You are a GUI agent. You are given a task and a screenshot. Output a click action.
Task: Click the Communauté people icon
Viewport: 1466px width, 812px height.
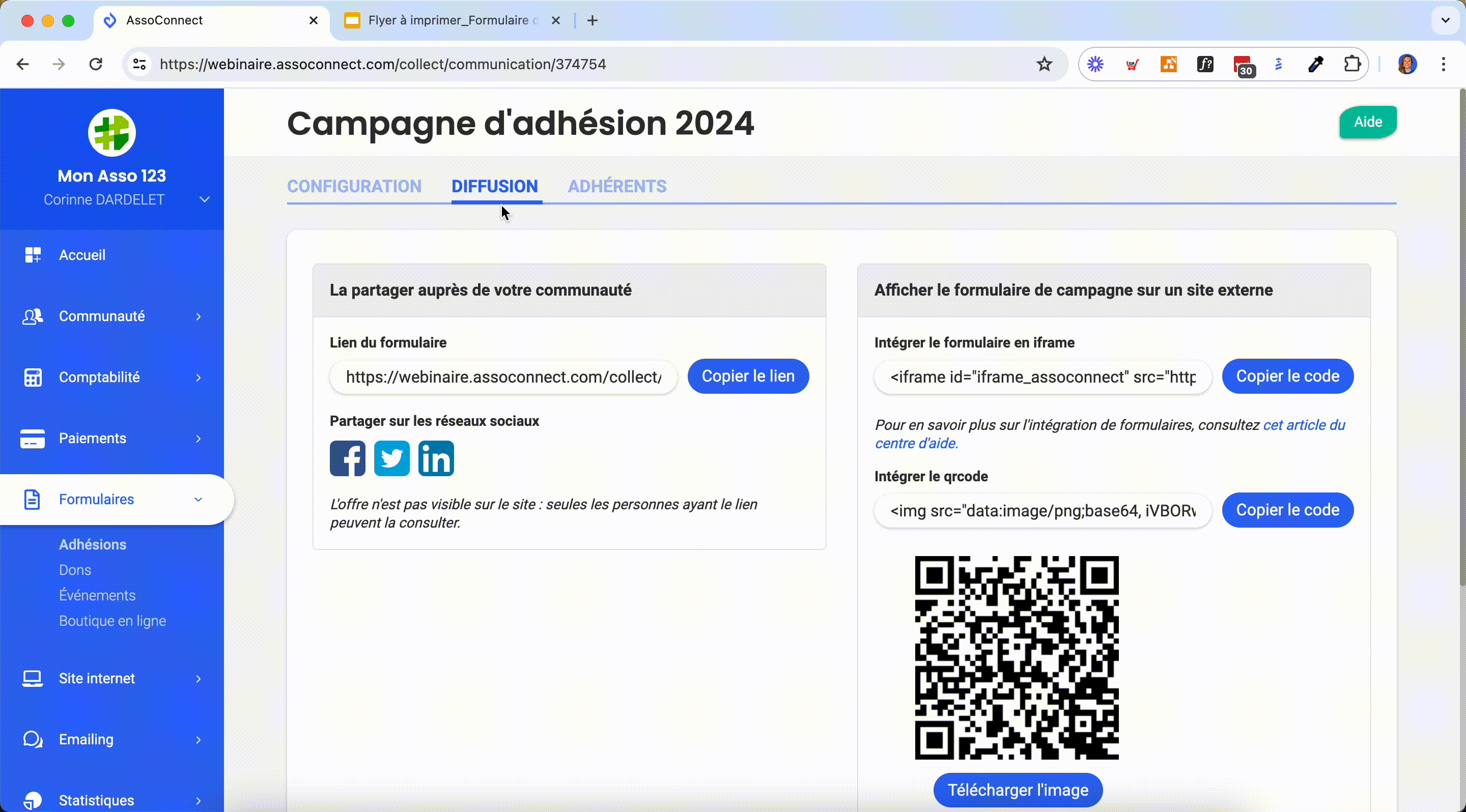coord(33,316)
